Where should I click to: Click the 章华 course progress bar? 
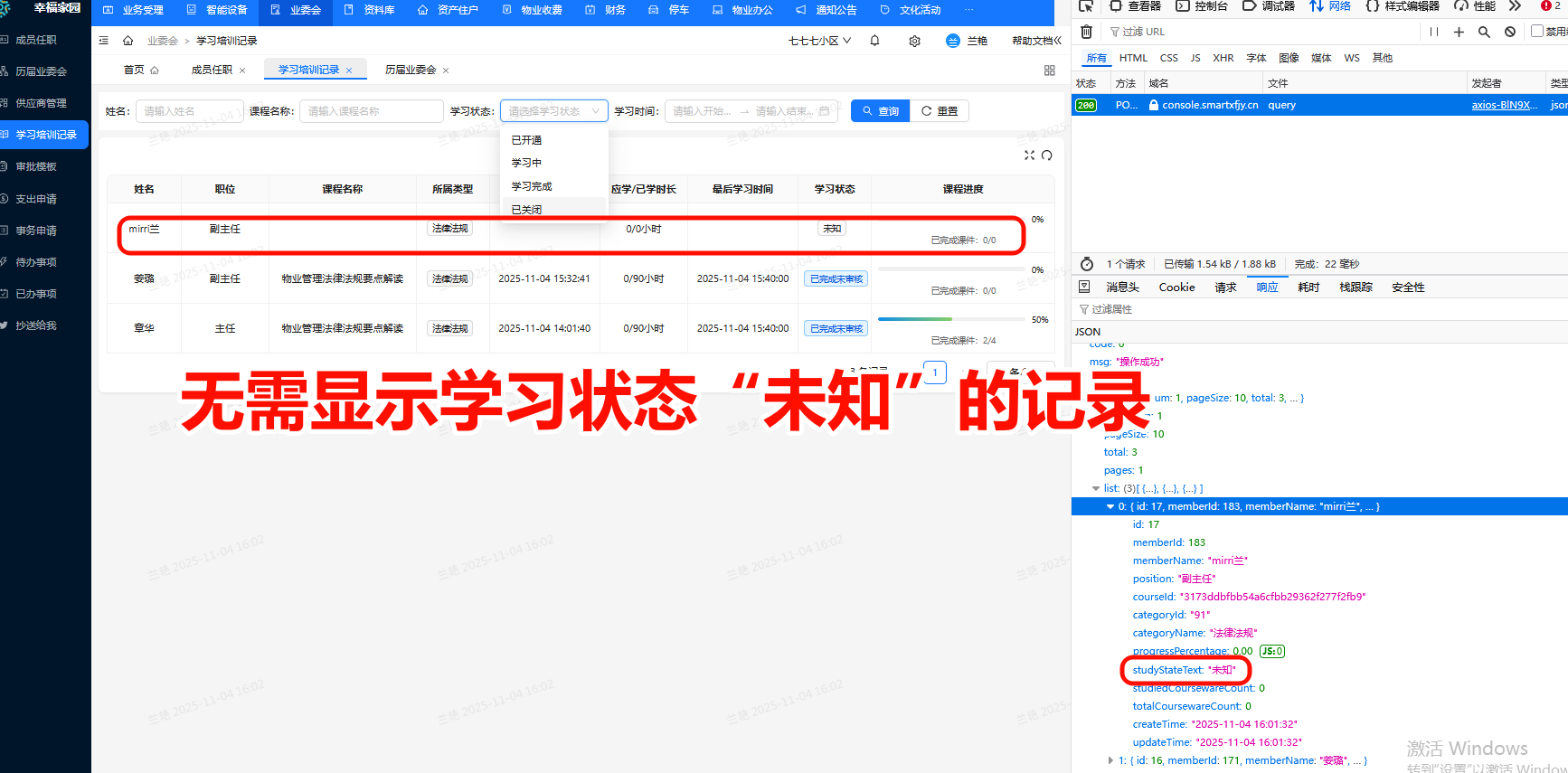[x=950, y=319]
